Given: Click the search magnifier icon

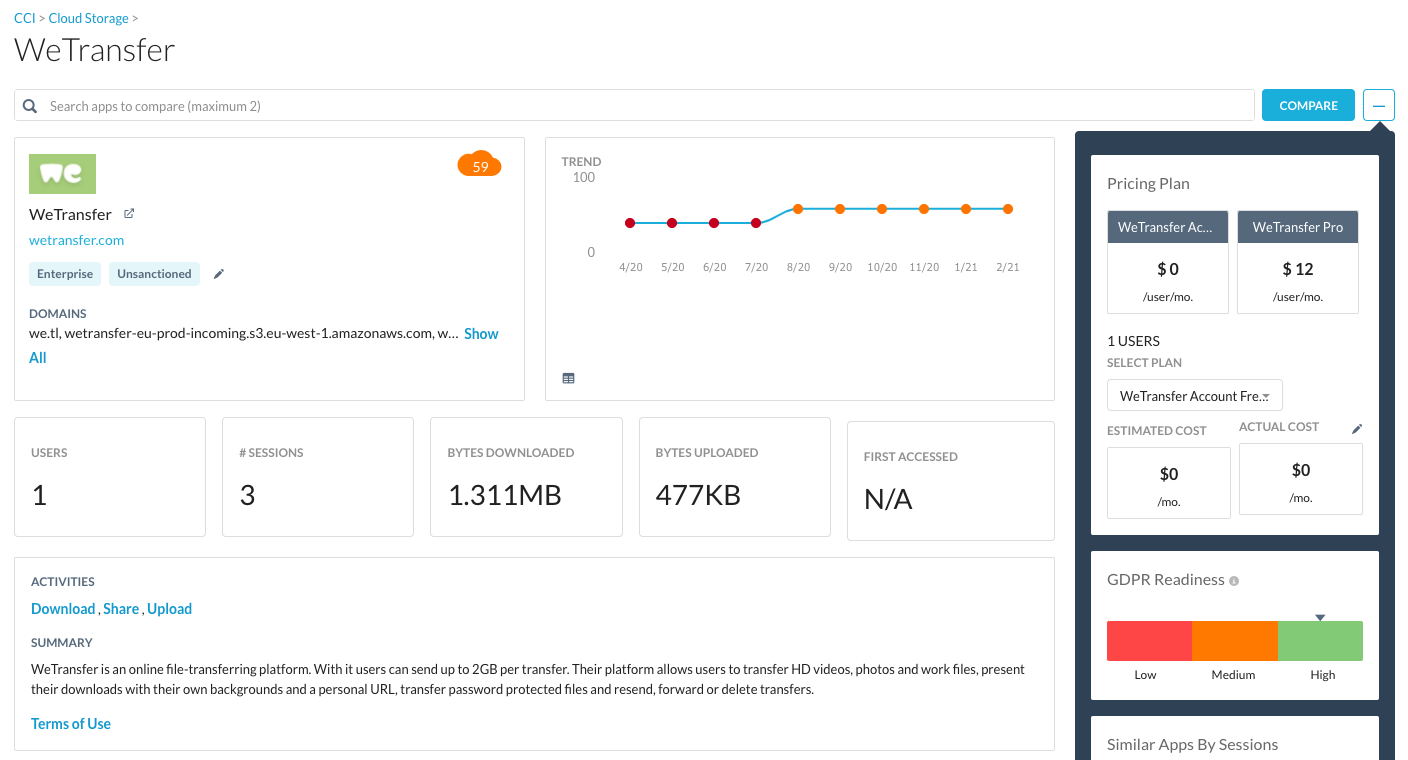Looking at the screenshot, I should pyautogui.click(x=31, y=106).
